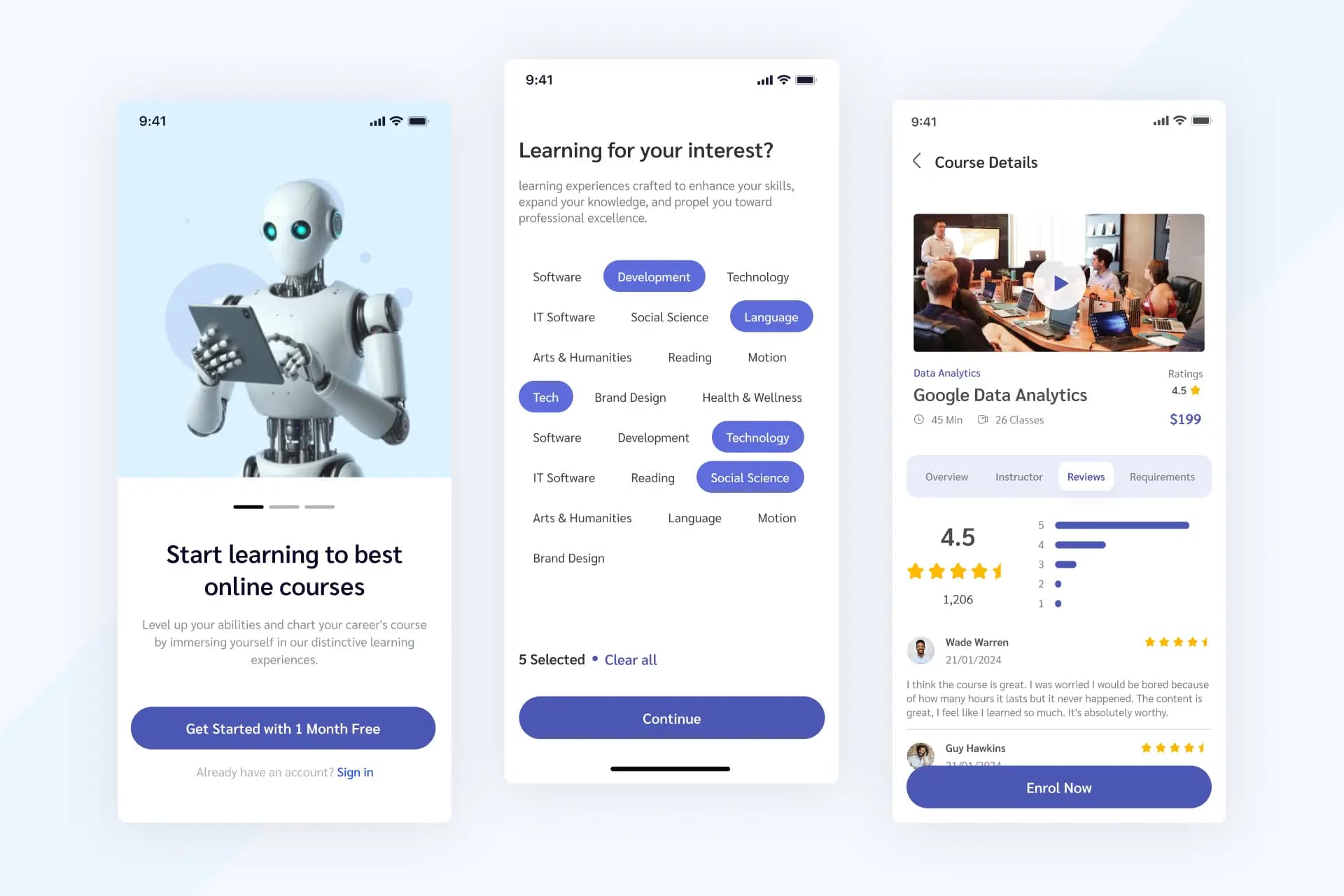Select the Technology interest category

click(x=756, y=276)
